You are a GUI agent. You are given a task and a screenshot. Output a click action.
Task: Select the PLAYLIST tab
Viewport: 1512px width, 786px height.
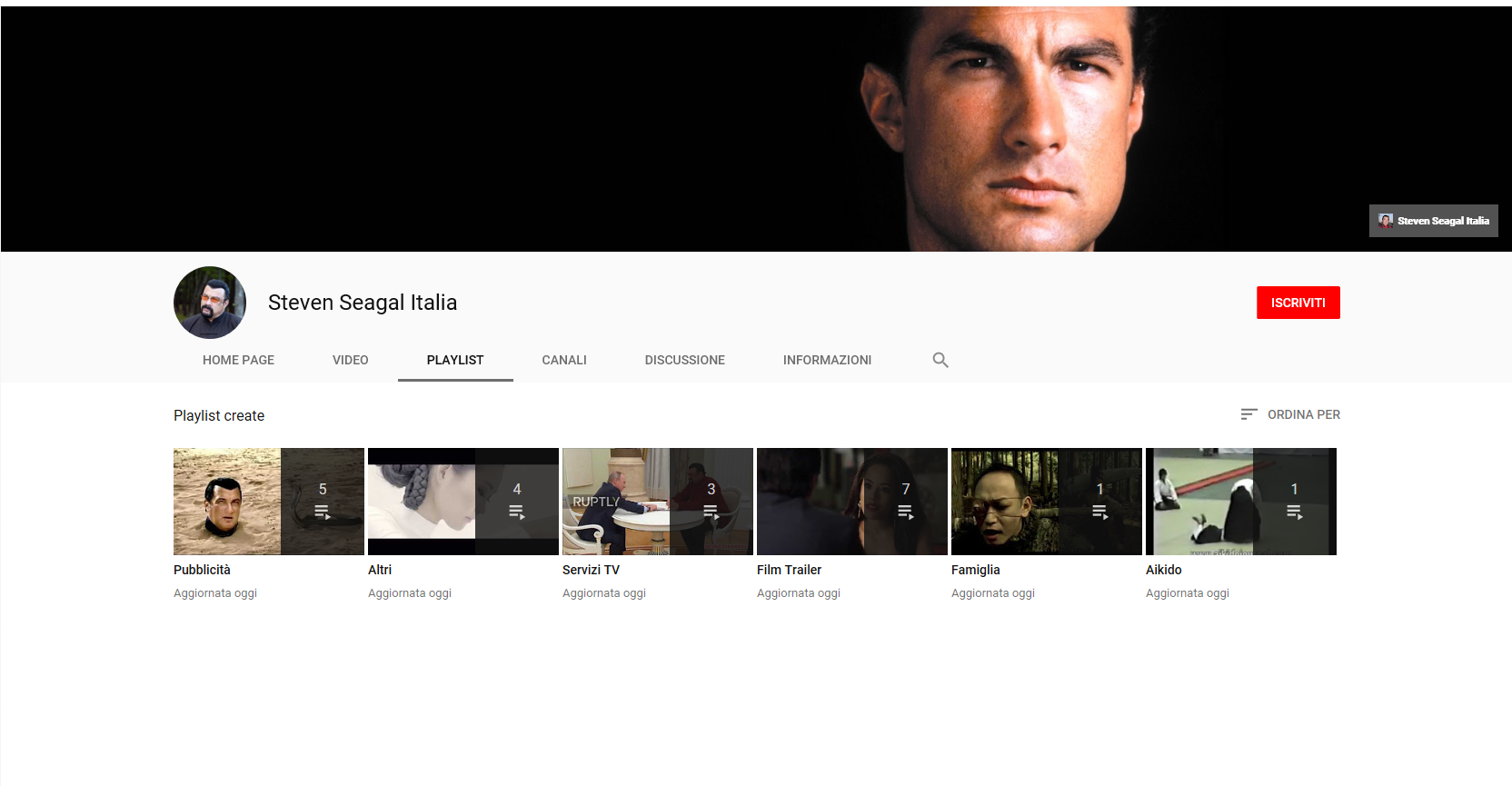point(455,360)
